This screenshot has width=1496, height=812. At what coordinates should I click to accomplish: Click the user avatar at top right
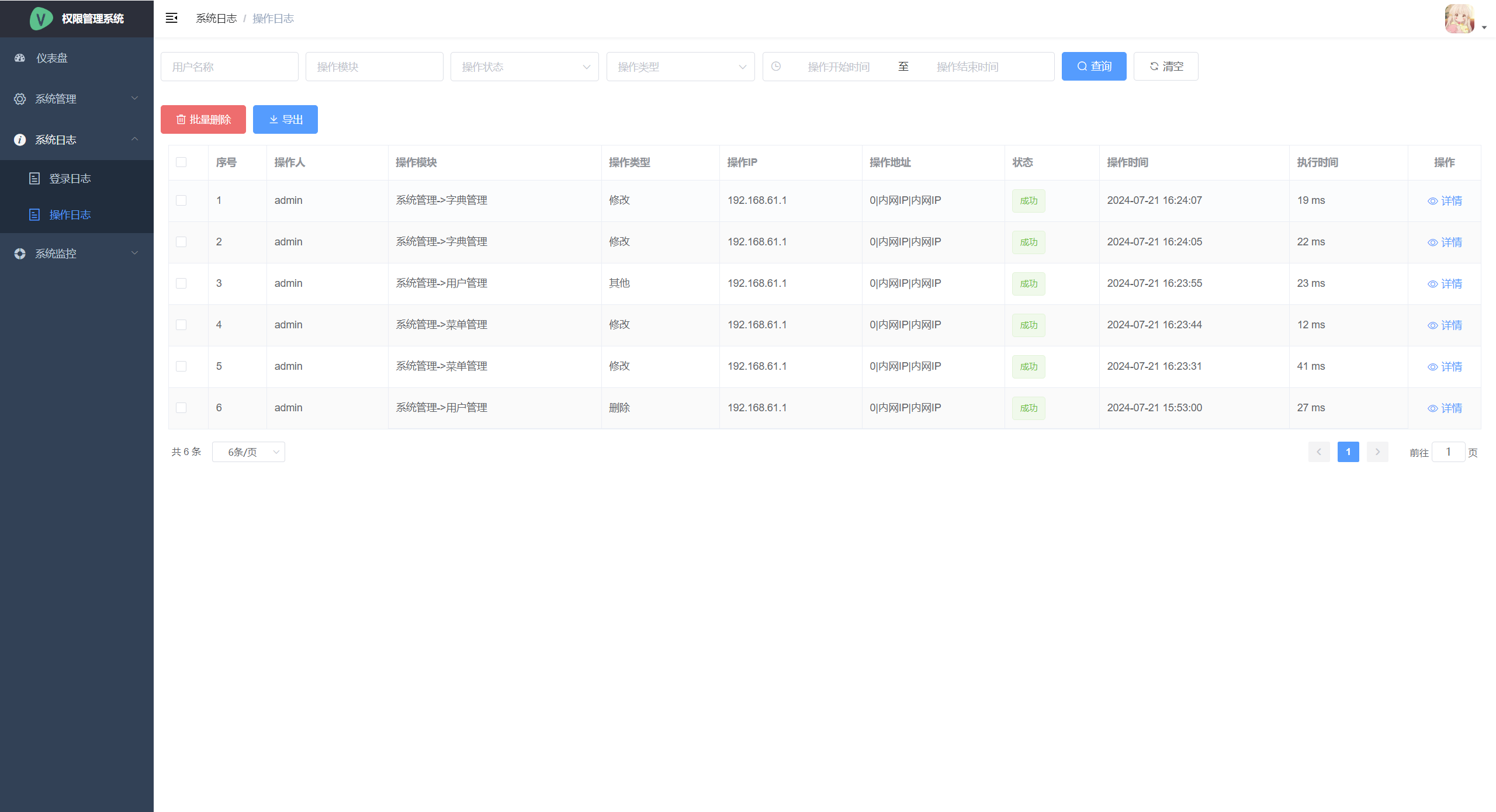click(x=1459, y=19)
